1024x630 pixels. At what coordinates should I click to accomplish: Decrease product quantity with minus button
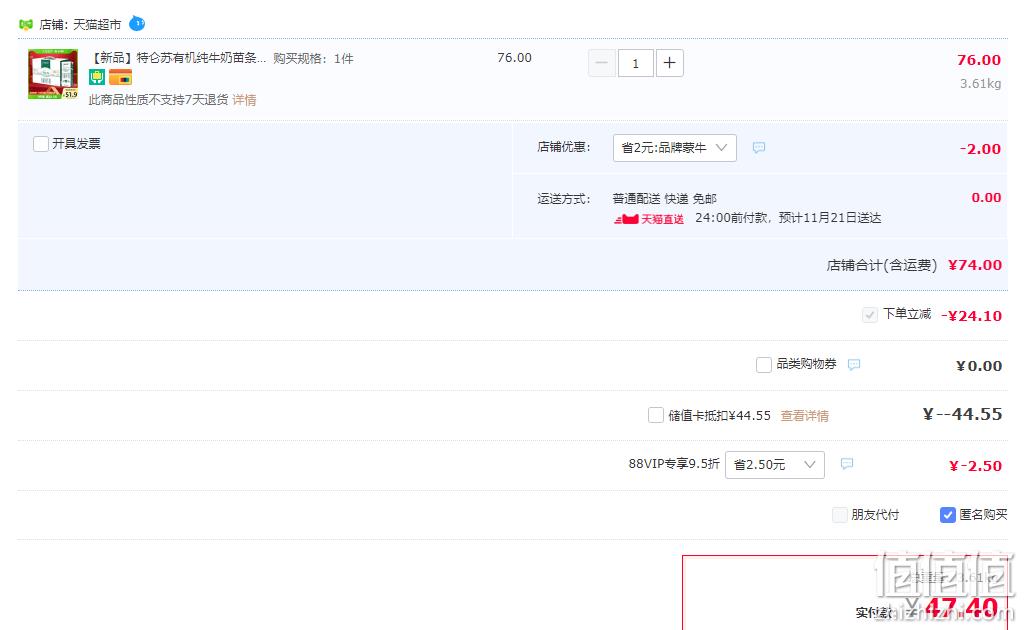click(x=601, y=63)
